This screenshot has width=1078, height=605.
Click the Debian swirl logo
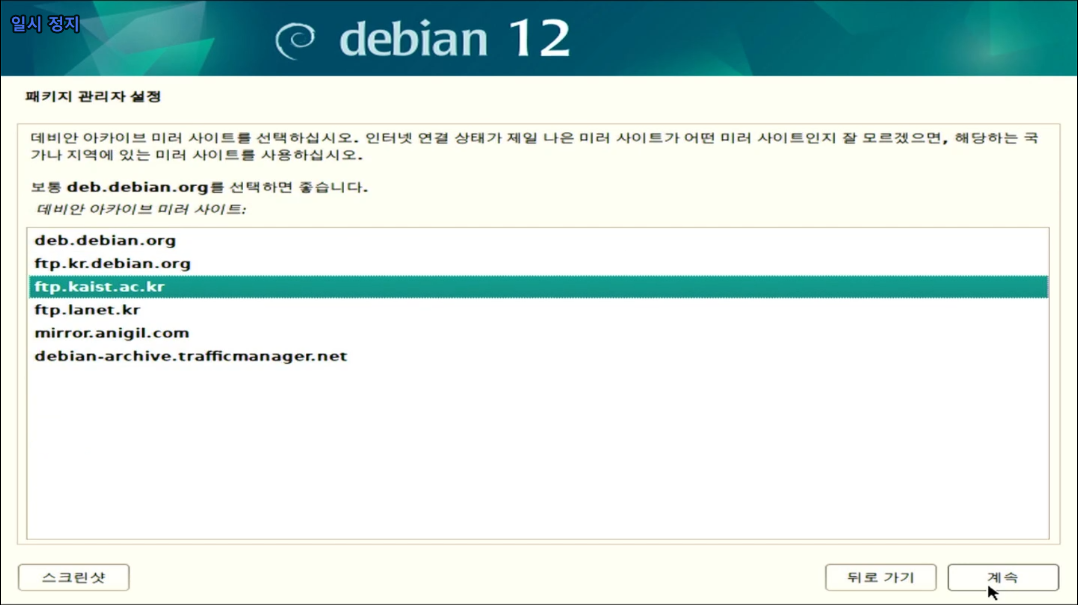pyautogui.click(x=296, y=40)
